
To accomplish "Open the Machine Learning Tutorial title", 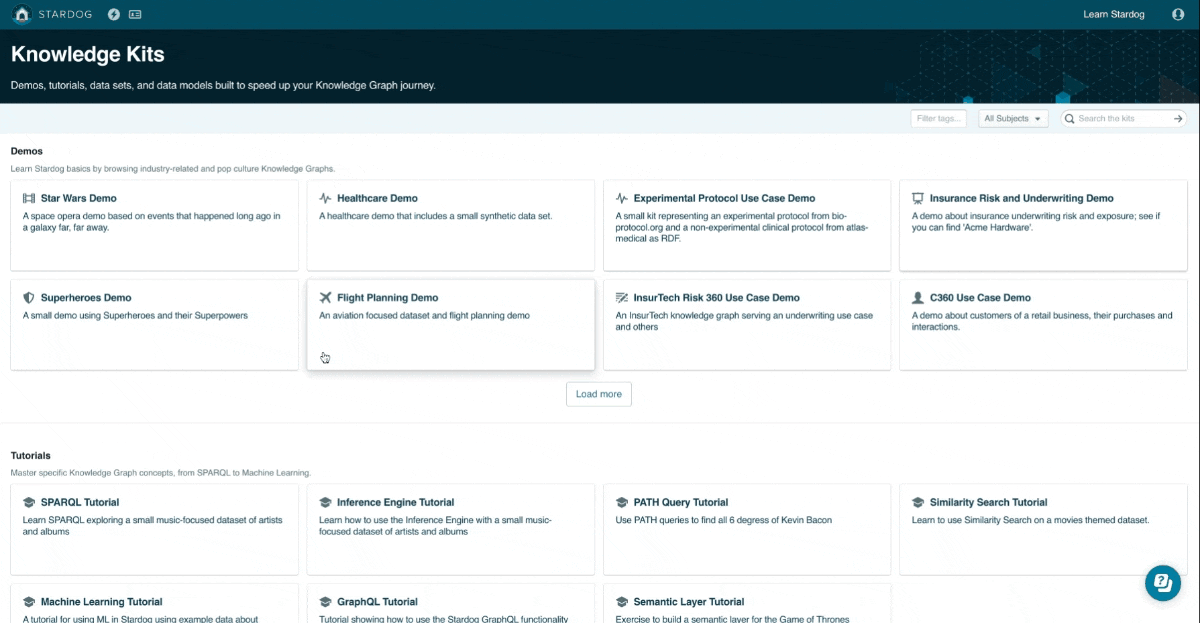I will tap(101, 602).
